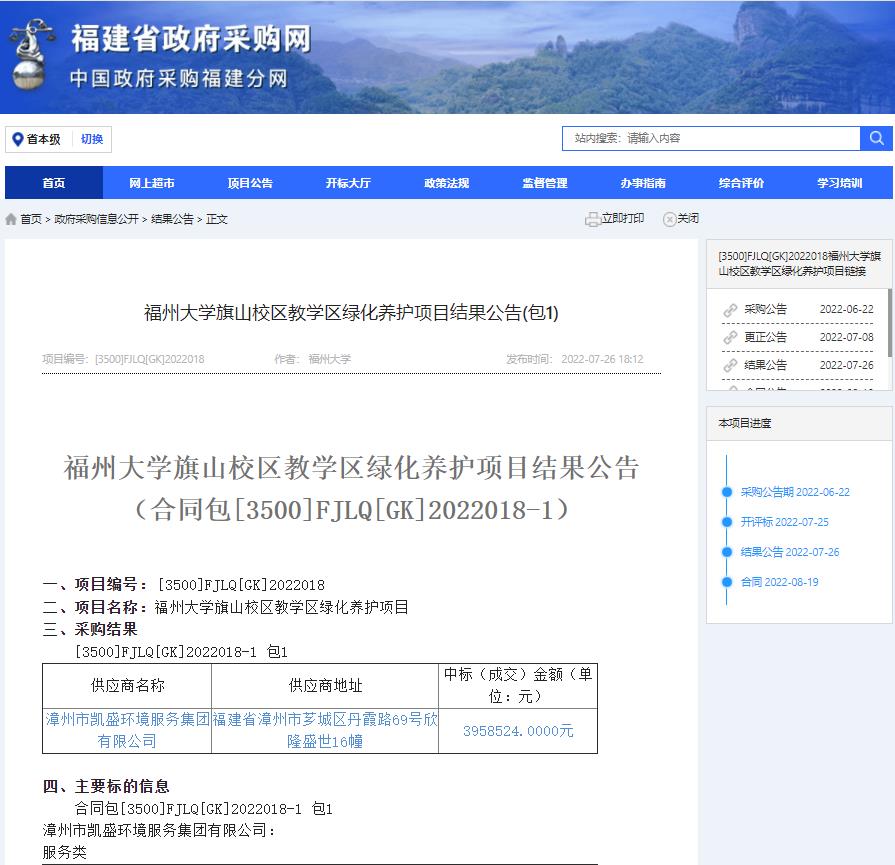Click the 中标（成交）金额 column header
The image size is (895, 865).
coord(518,686)
